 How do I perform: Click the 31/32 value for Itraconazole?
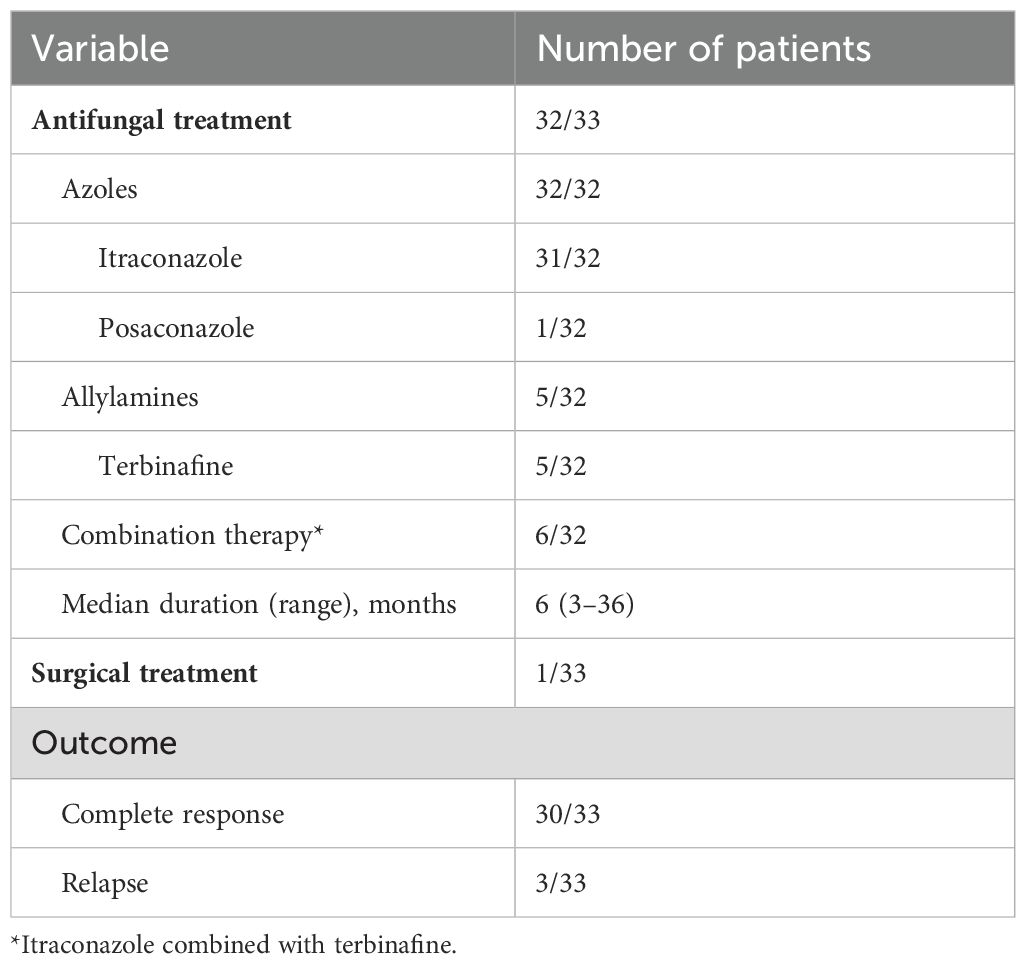(567, 258)
